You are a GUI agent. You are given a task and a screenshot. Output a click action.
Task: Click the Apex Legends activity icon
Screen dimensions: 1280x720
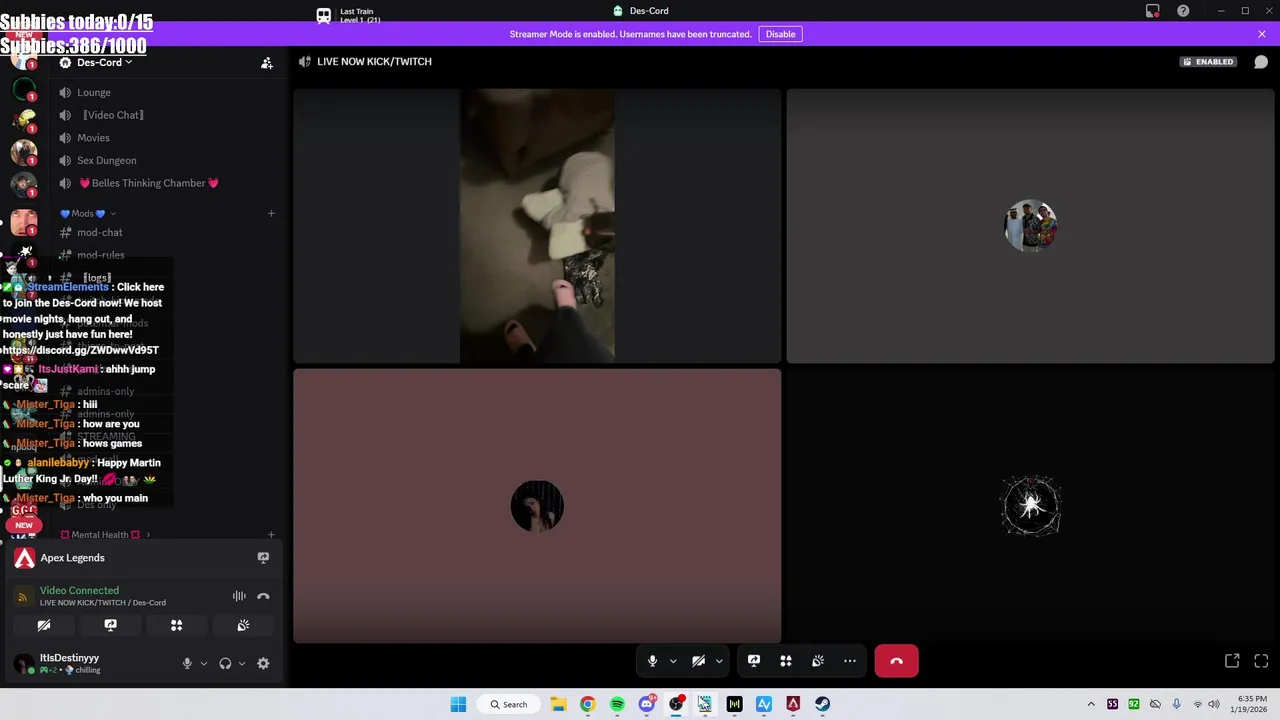pos(24,558)
